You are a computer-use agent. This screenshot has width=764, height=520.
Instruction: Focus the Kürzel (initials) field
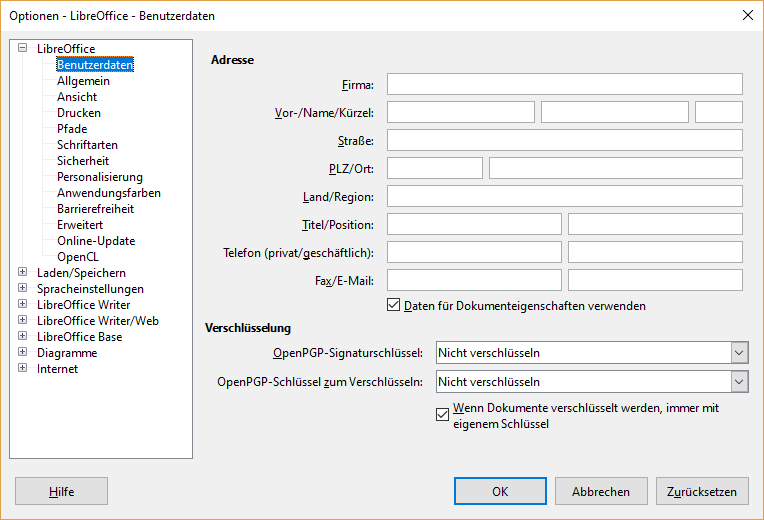719,112
